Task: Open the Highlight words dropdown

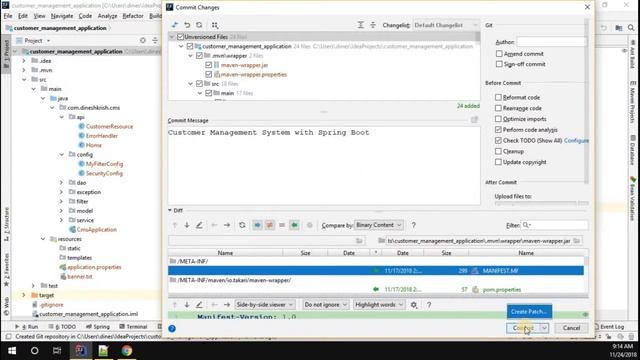Action: pyautogui.click(x=379, y=305)
